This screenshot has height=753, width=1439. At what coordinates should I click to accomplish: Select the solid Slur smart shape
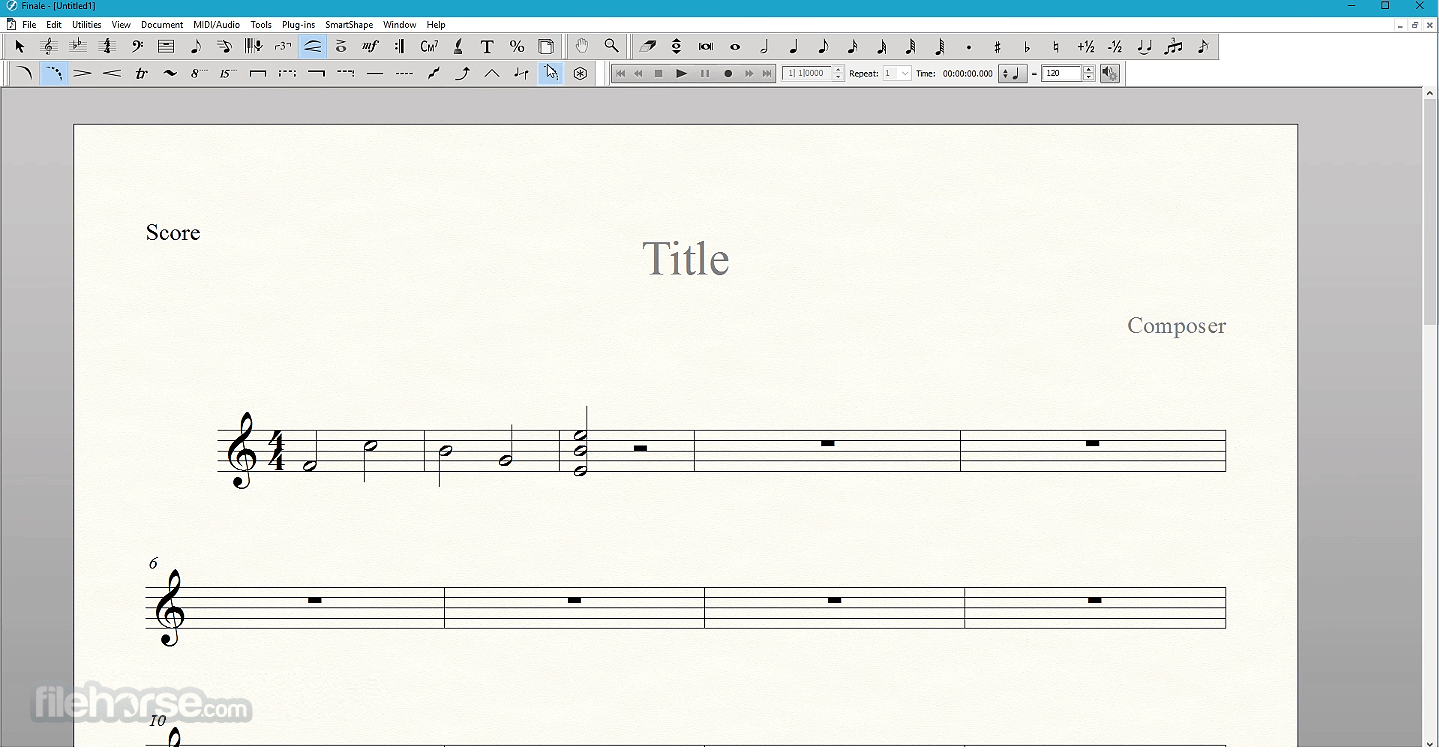pyautogui.click(x=25, y=73)
